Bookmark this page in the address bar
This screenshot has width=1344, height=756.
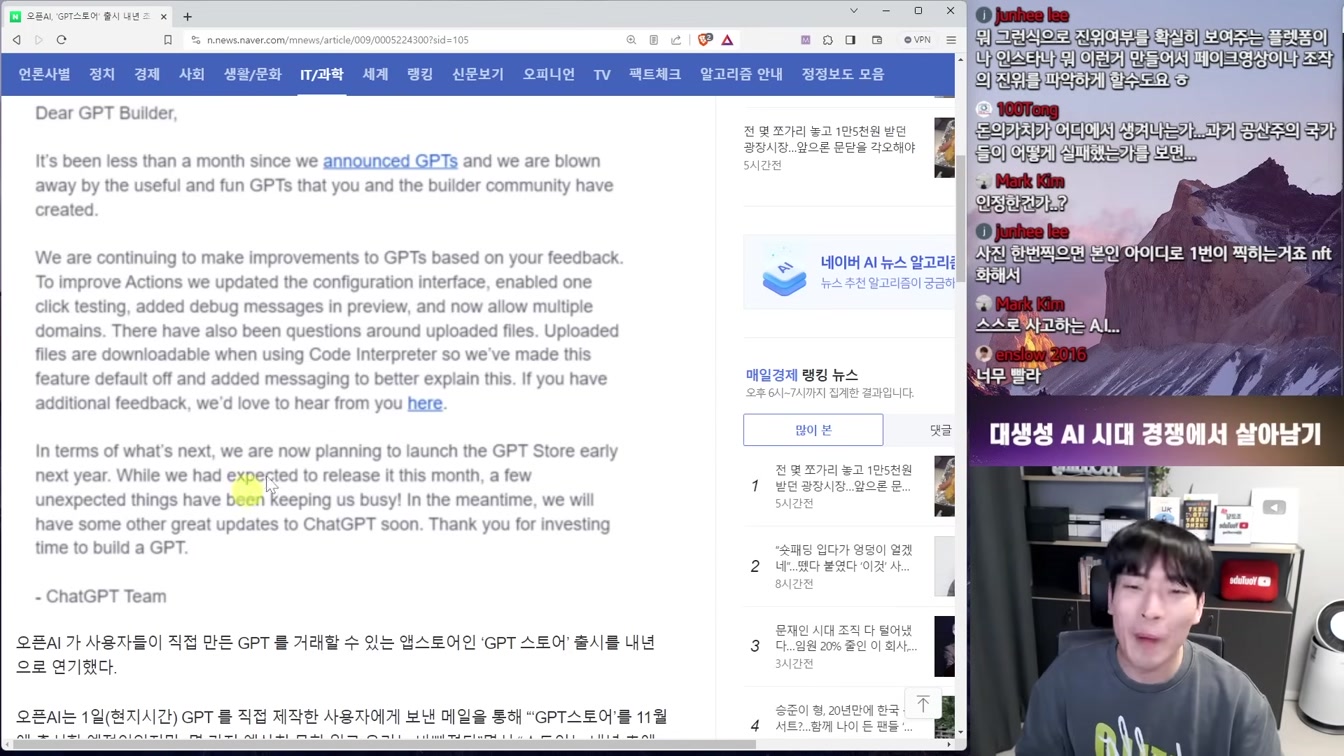168,40
